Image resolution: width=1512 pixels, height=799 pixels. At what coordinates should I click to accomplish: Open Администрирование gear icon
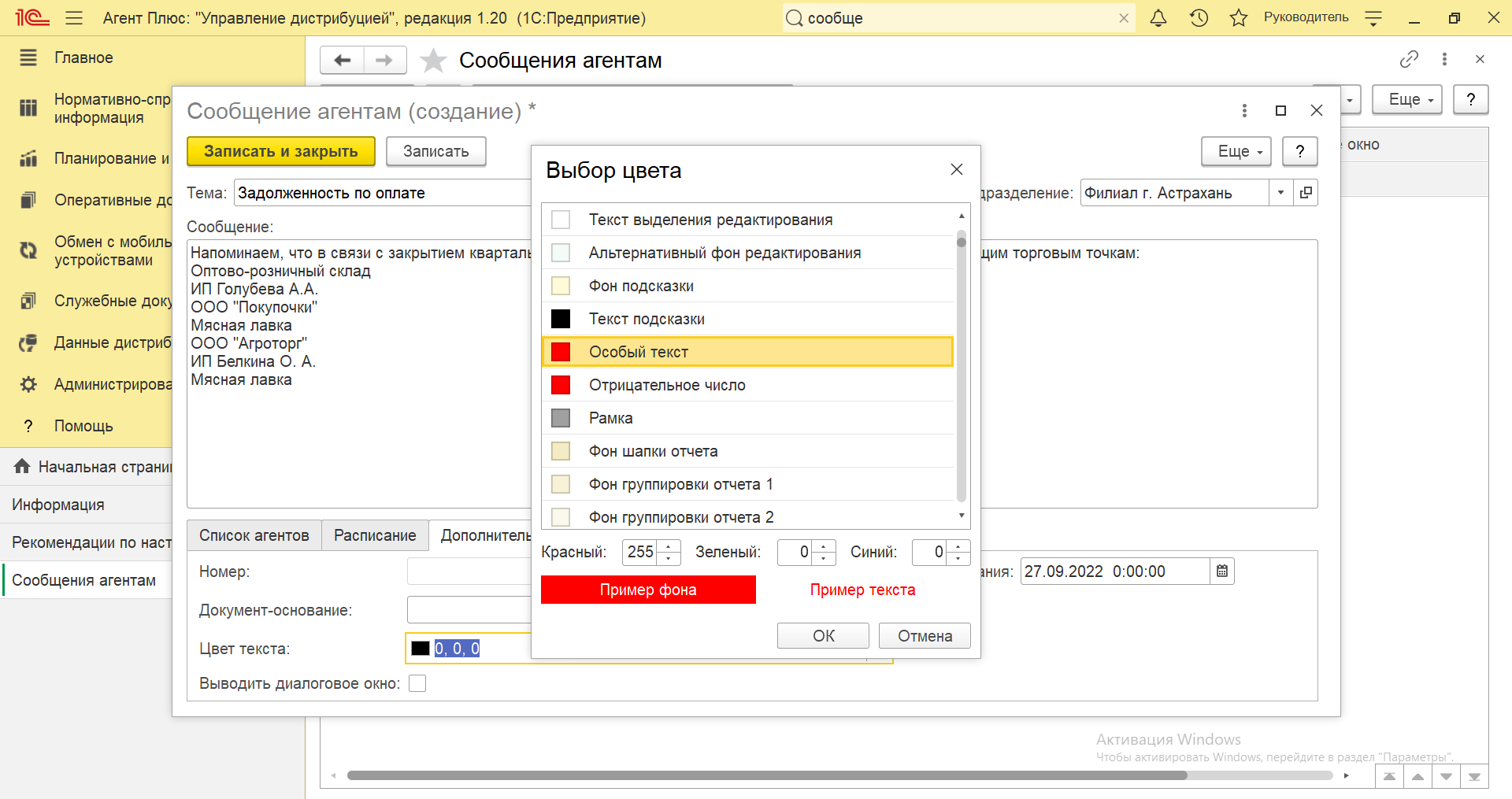[28, 384]
